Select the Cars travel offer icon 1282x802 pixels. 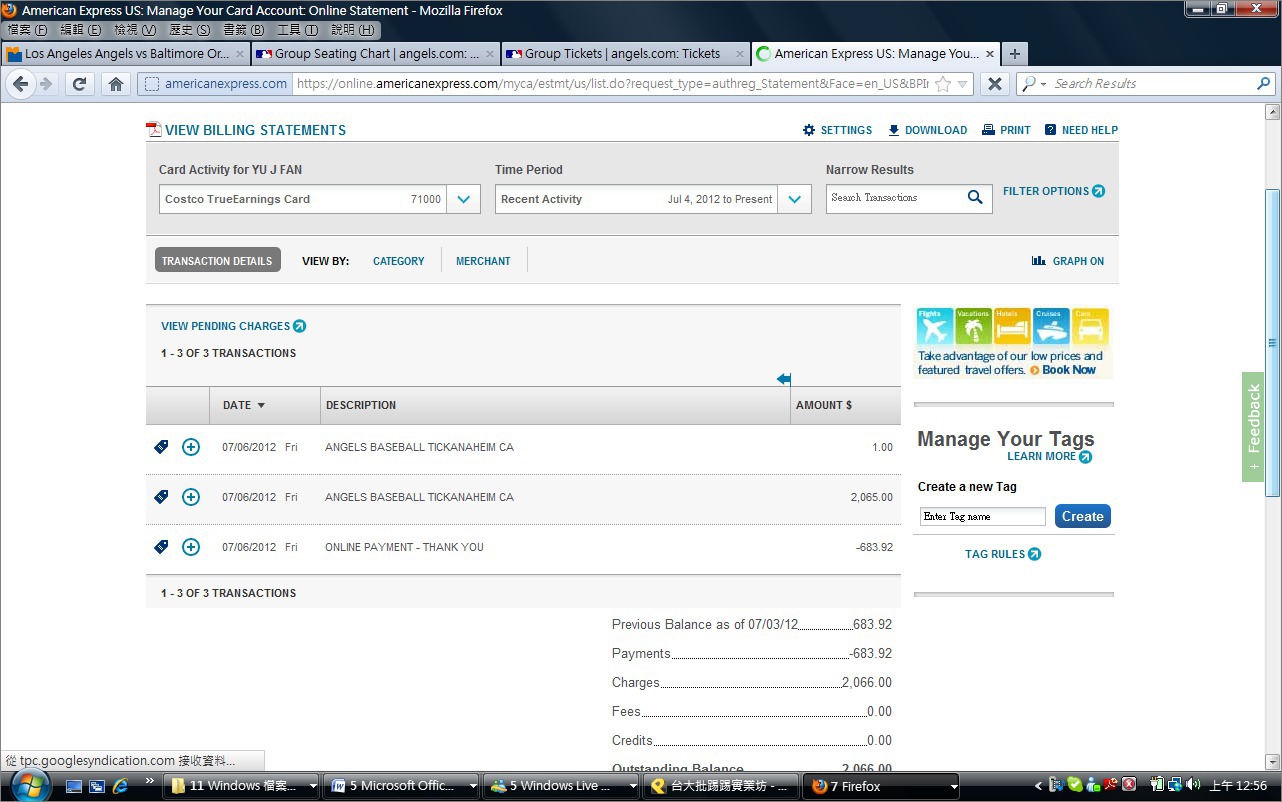click(1090, 327)
